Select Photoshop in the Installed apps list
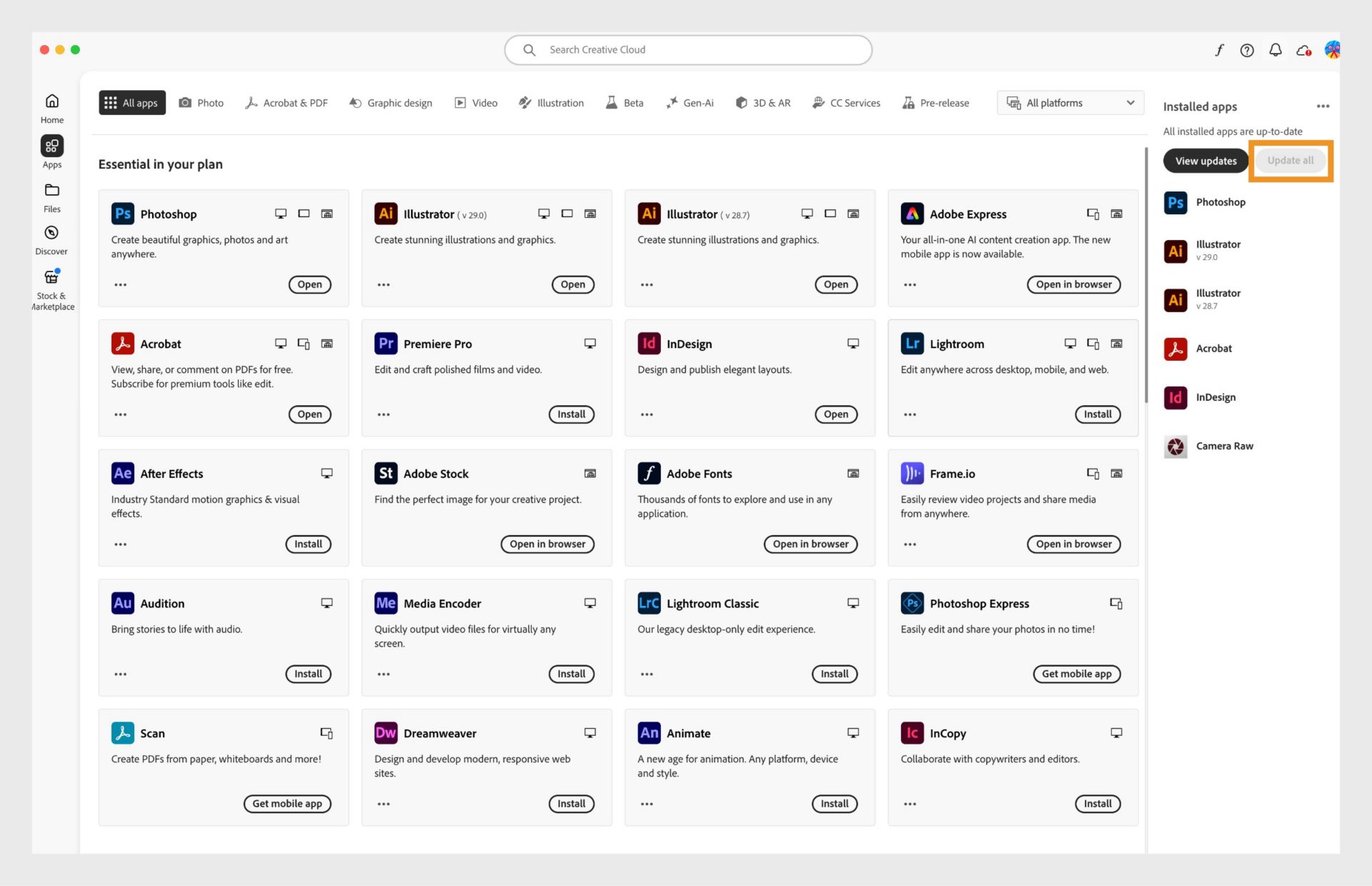The width and height of the screenshot is (1372, 886). tap(1221, 202)
